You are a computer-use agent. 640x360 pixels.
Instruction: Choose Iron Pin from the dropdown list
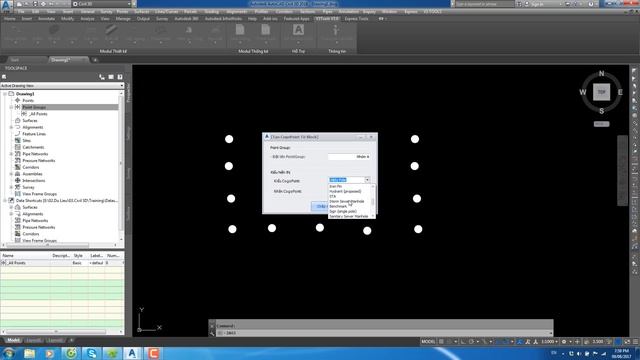click(336, 186)
